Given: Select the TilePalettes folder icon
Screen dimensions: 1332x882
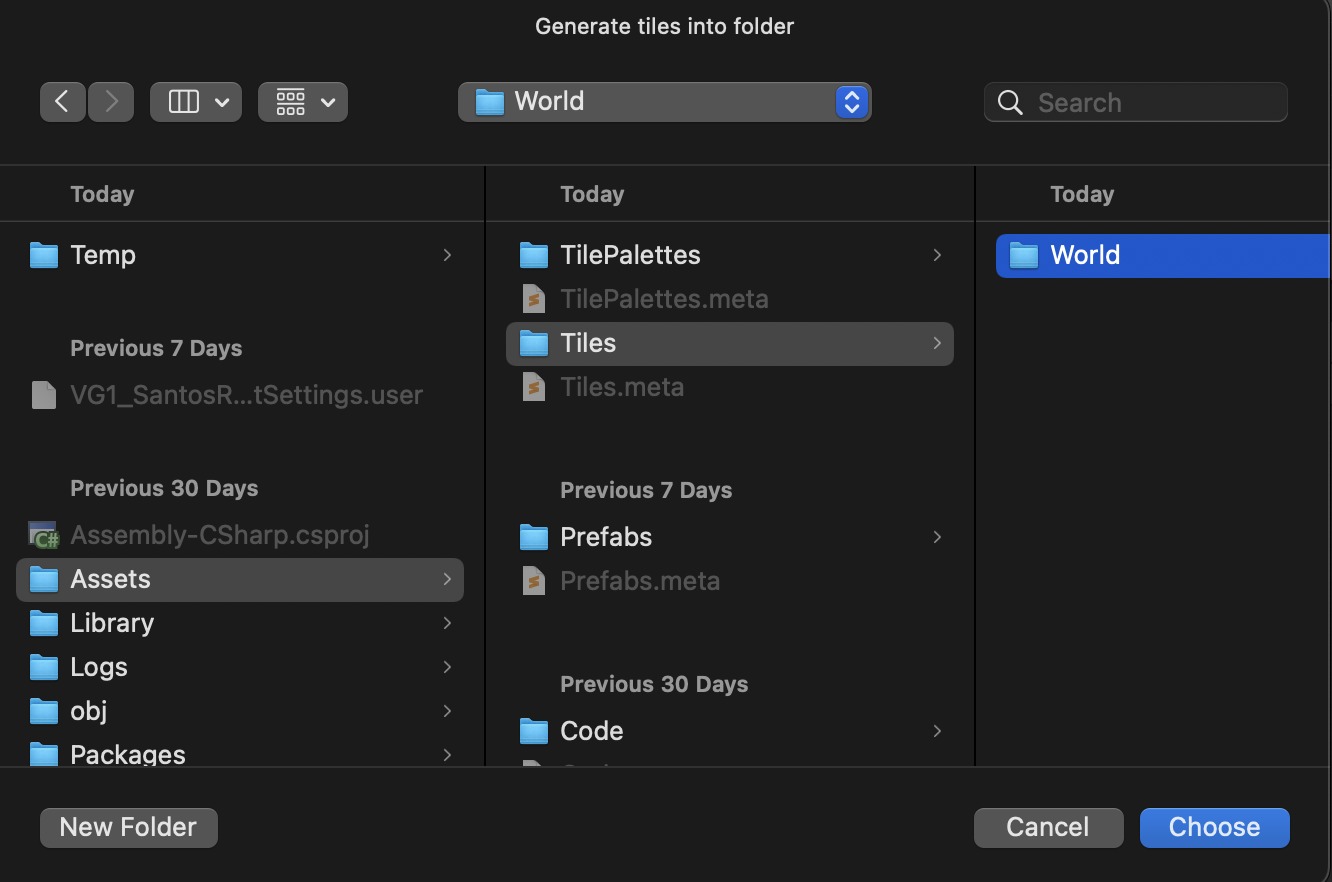Looking at the screenshot, I should tap(534, 255).
